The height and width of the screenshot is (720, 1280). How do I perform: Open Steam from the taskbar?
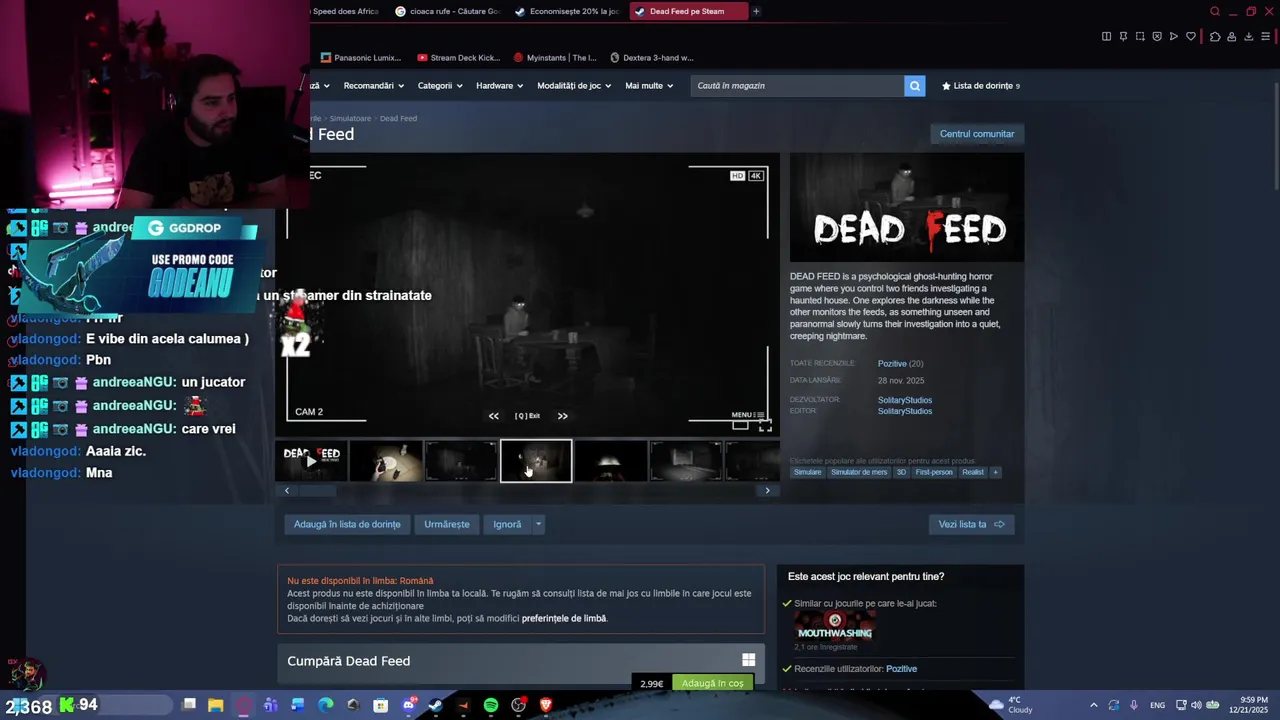coord(435,705)
